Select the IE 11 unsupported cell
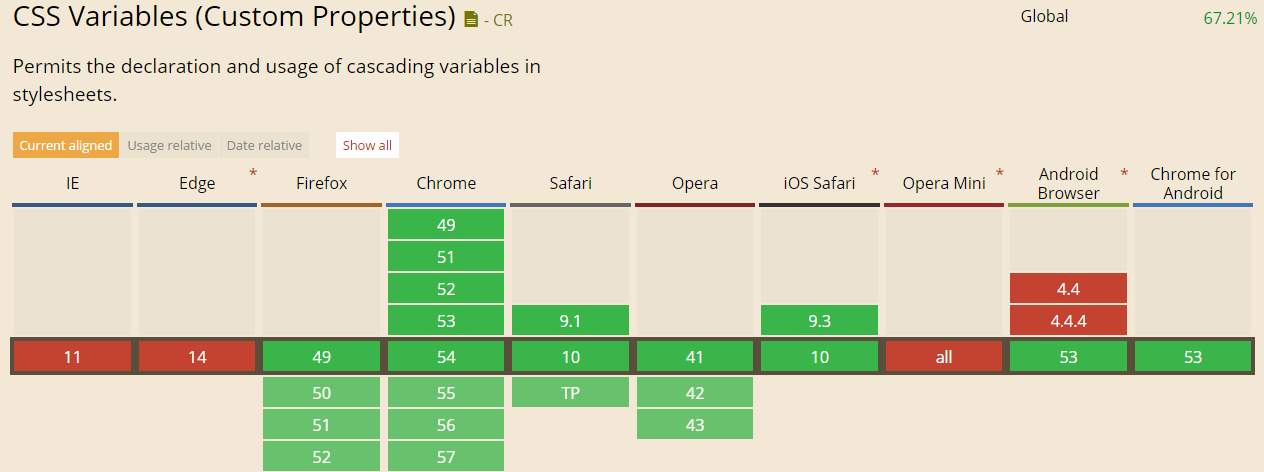 (x=72, y=356)
